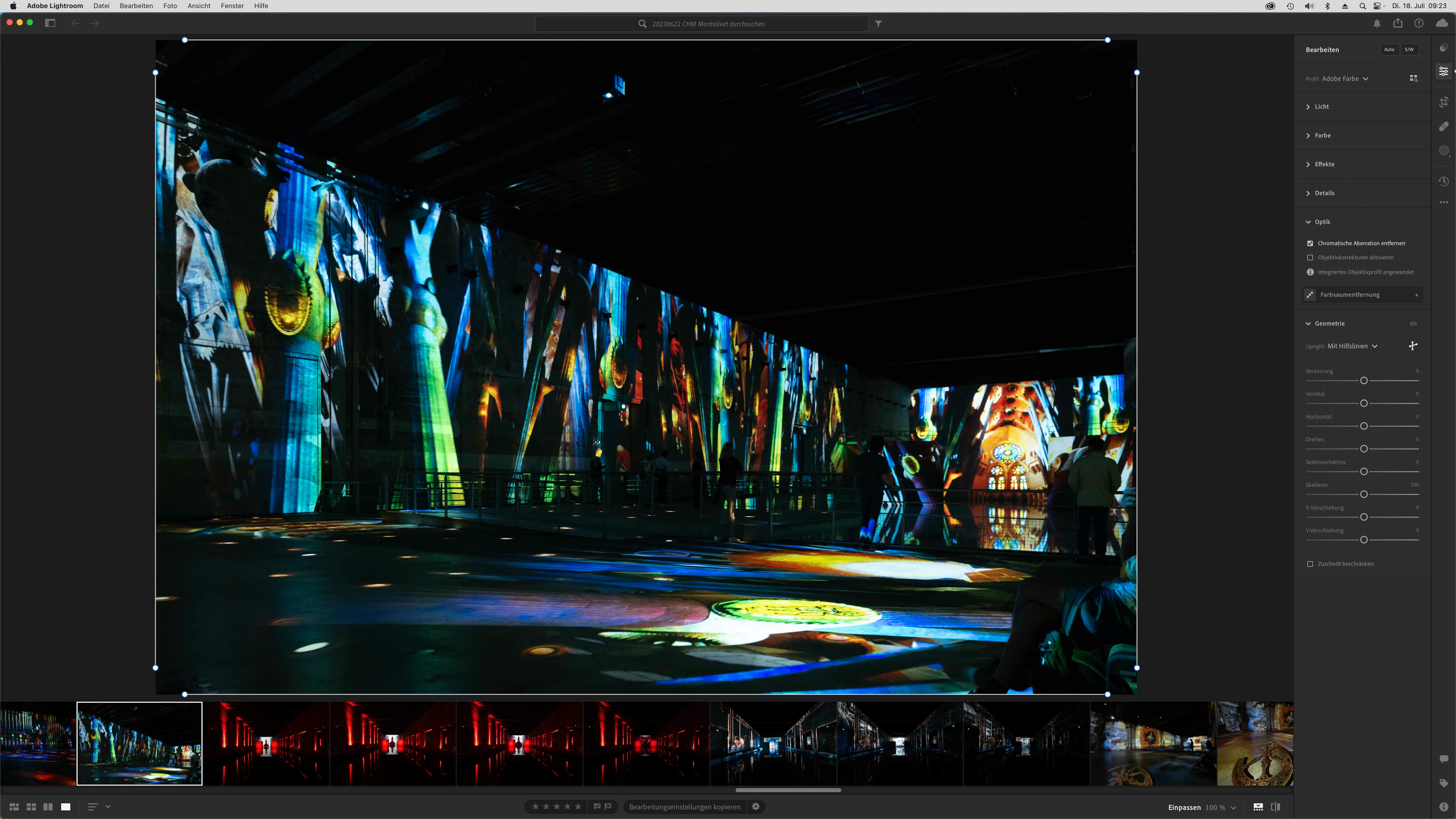
Task: Click the Auto edit button
Action: coord(1389,50)
